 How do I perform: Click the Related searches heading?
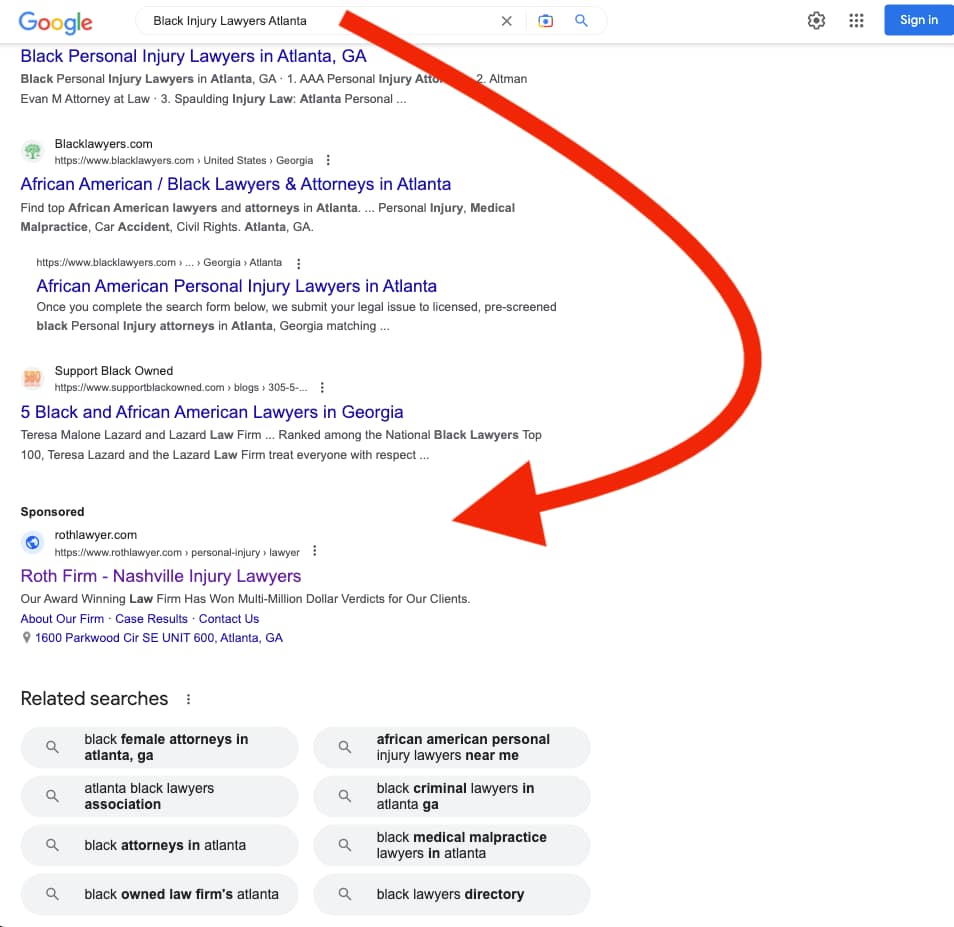tap(94, 698)
